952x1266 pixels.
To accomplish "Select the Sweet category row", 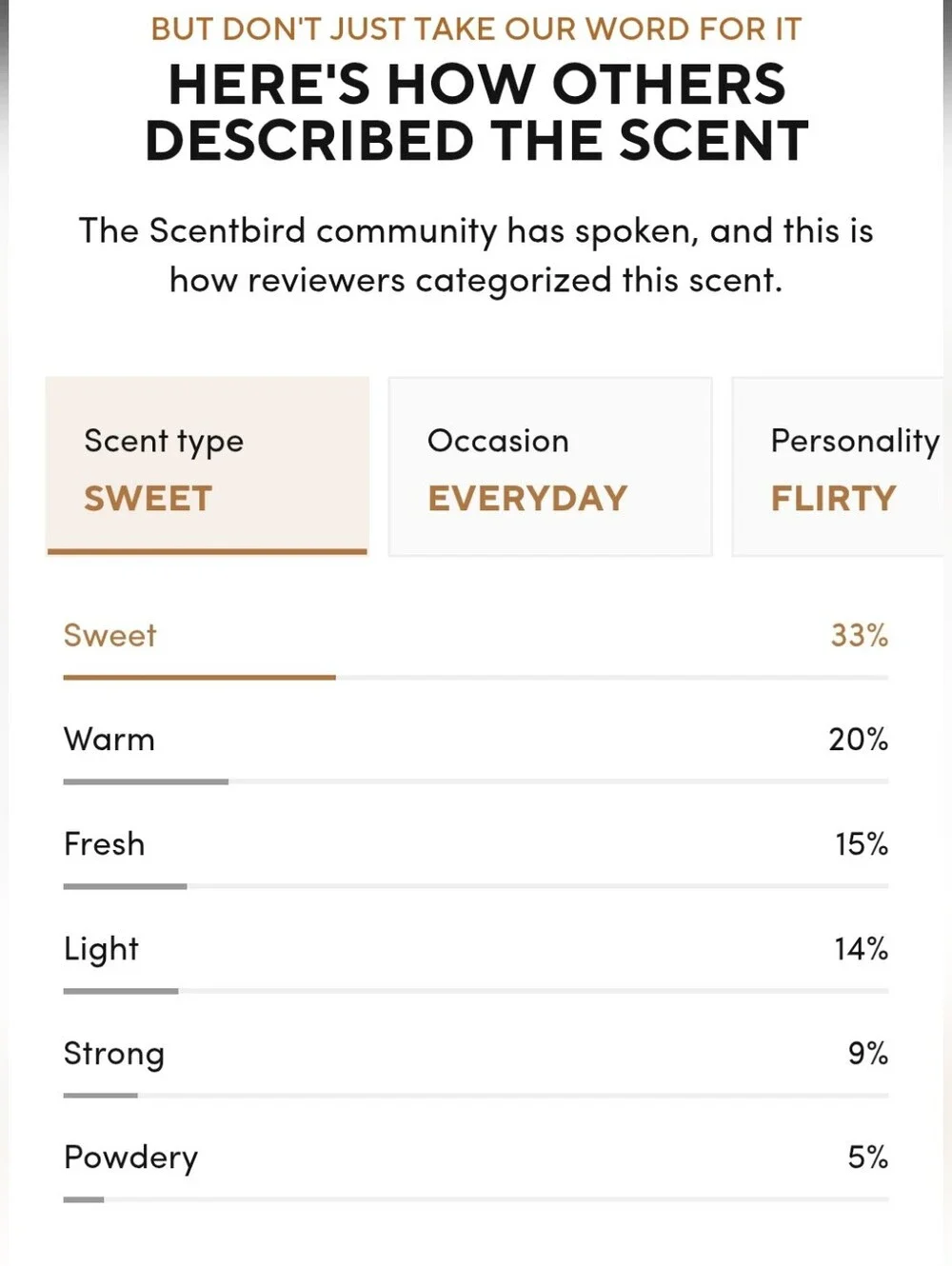I will (476, 646).
